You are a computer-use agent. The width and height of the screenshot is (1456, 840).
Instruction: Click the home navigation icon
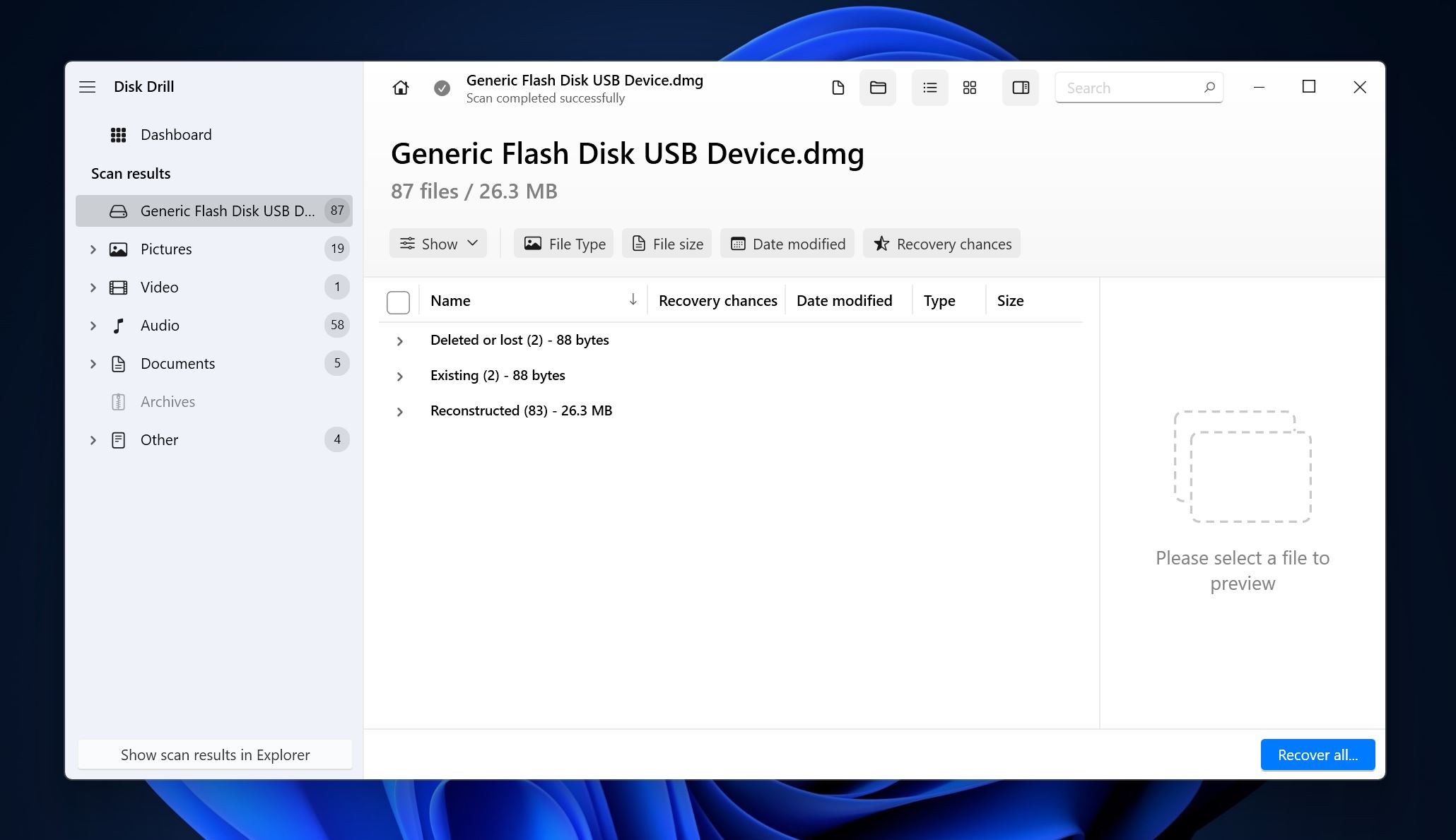(x=400, y=88)
